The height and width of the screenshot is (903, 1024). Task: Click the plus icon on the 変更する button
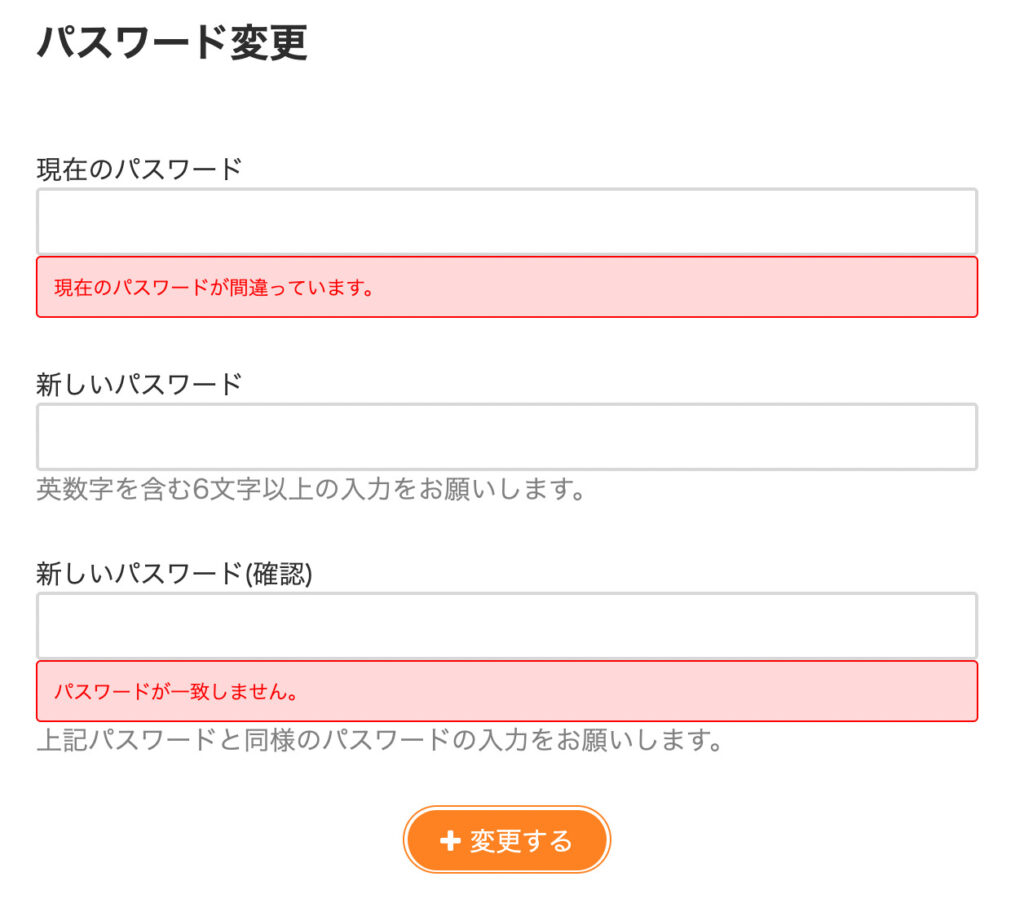click(x=452, y=840)
